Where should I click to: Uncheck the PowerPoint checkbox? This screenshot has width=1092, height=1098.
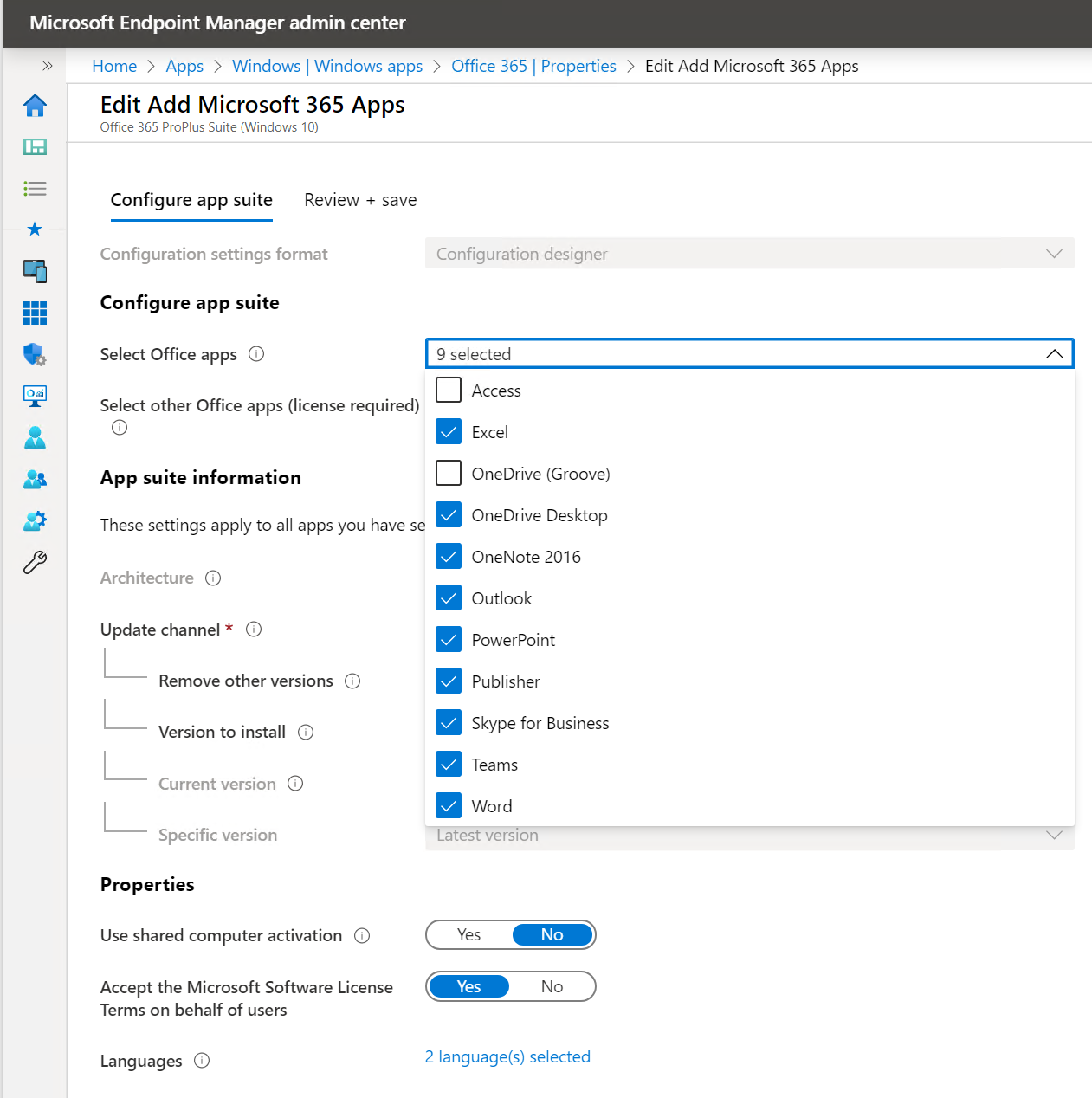(449, 640)
